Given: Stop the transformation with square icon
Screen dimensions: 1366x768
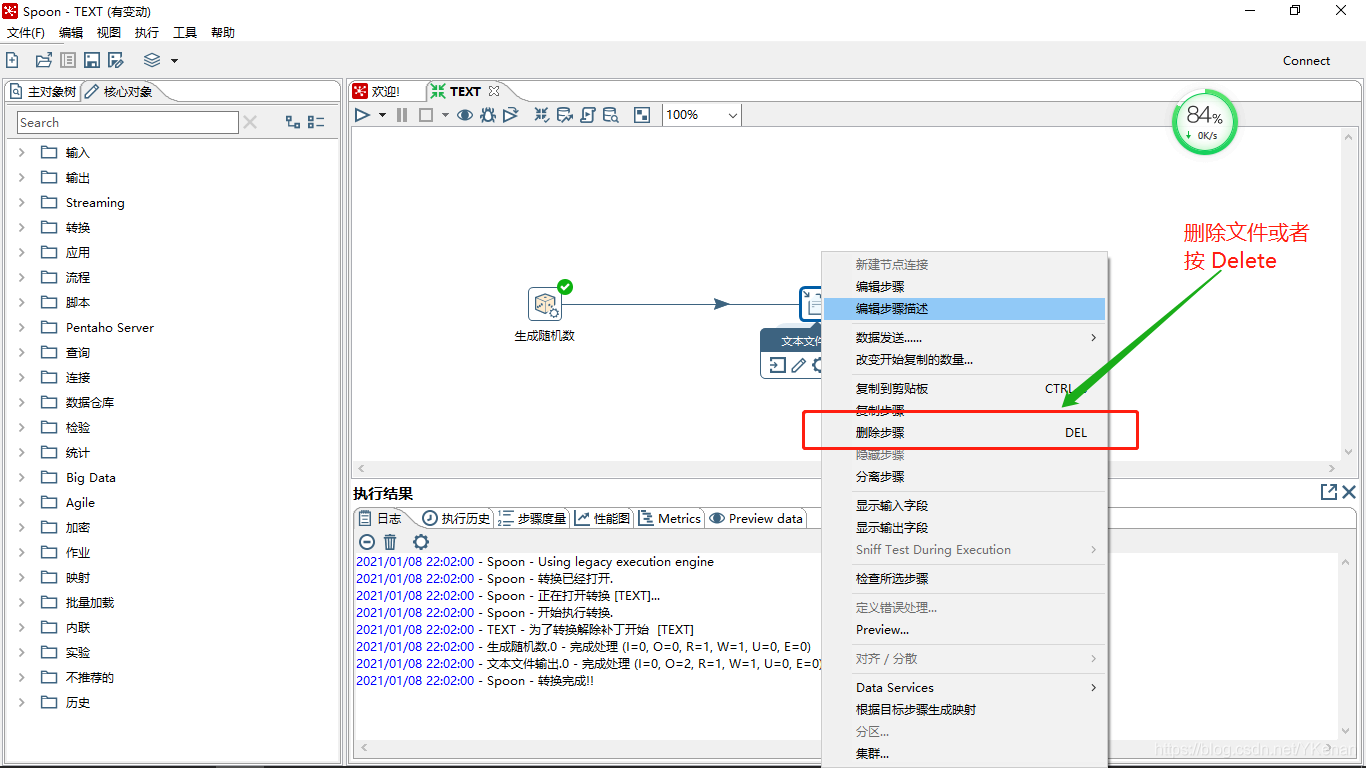Looking at the screenshot, I should [x=426, y=115].
